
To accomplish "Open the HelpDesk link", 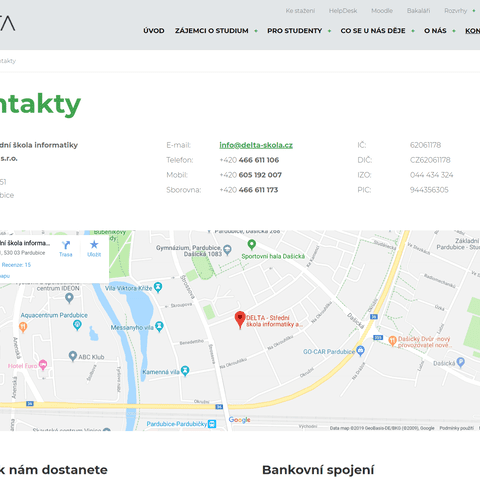I will [x=343, y=11].
